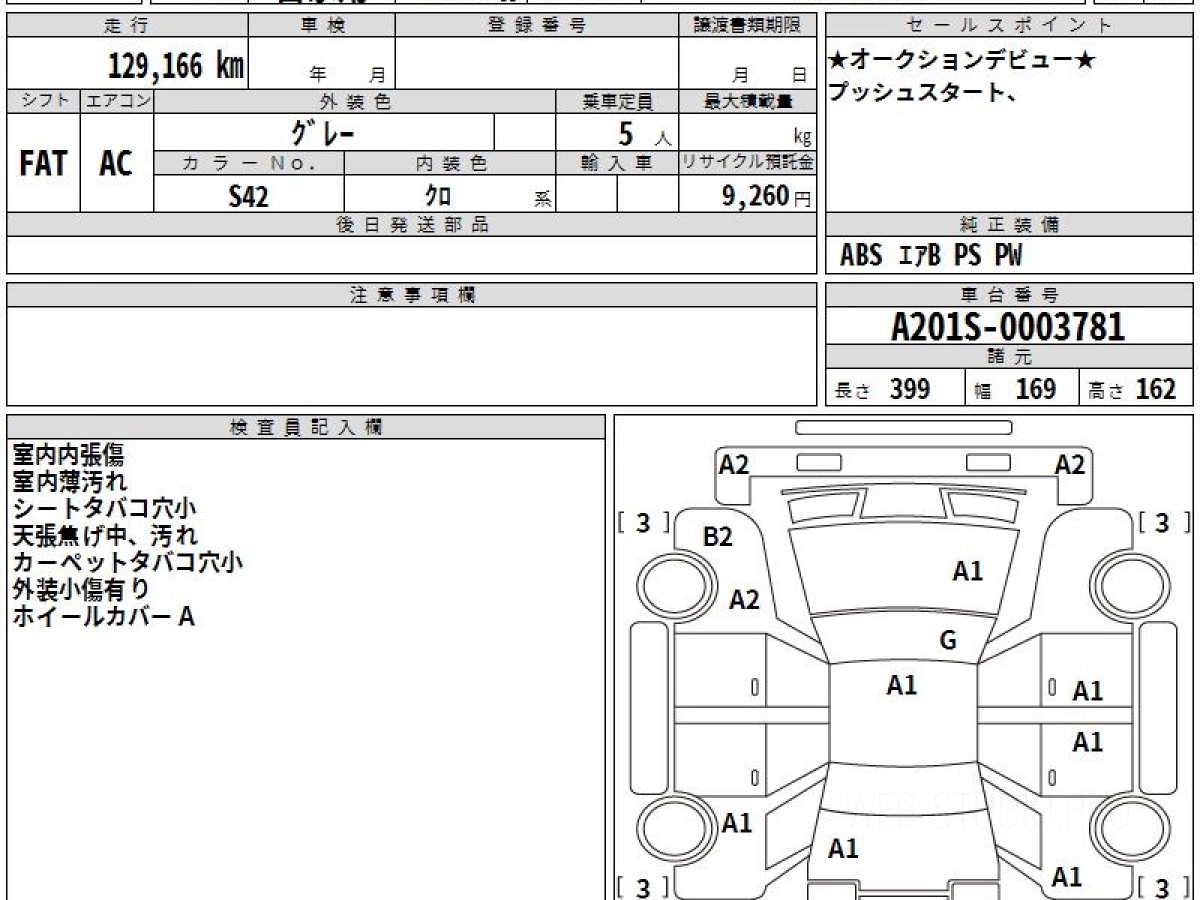The width and height of the screenshot is (1200, 900).
Task: Select the 室内薄汚れ inspector note
Action: [x=70, y=482]
